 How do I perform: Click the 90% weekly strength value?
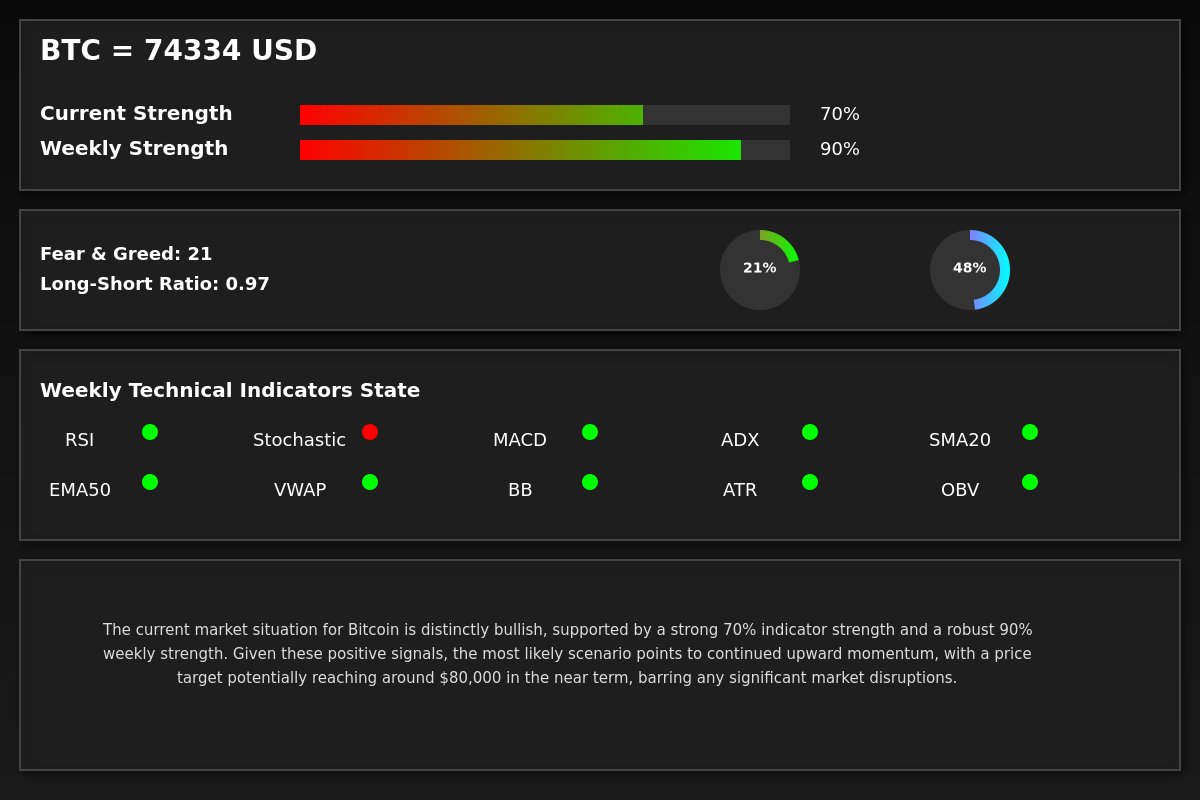point(840,149)
